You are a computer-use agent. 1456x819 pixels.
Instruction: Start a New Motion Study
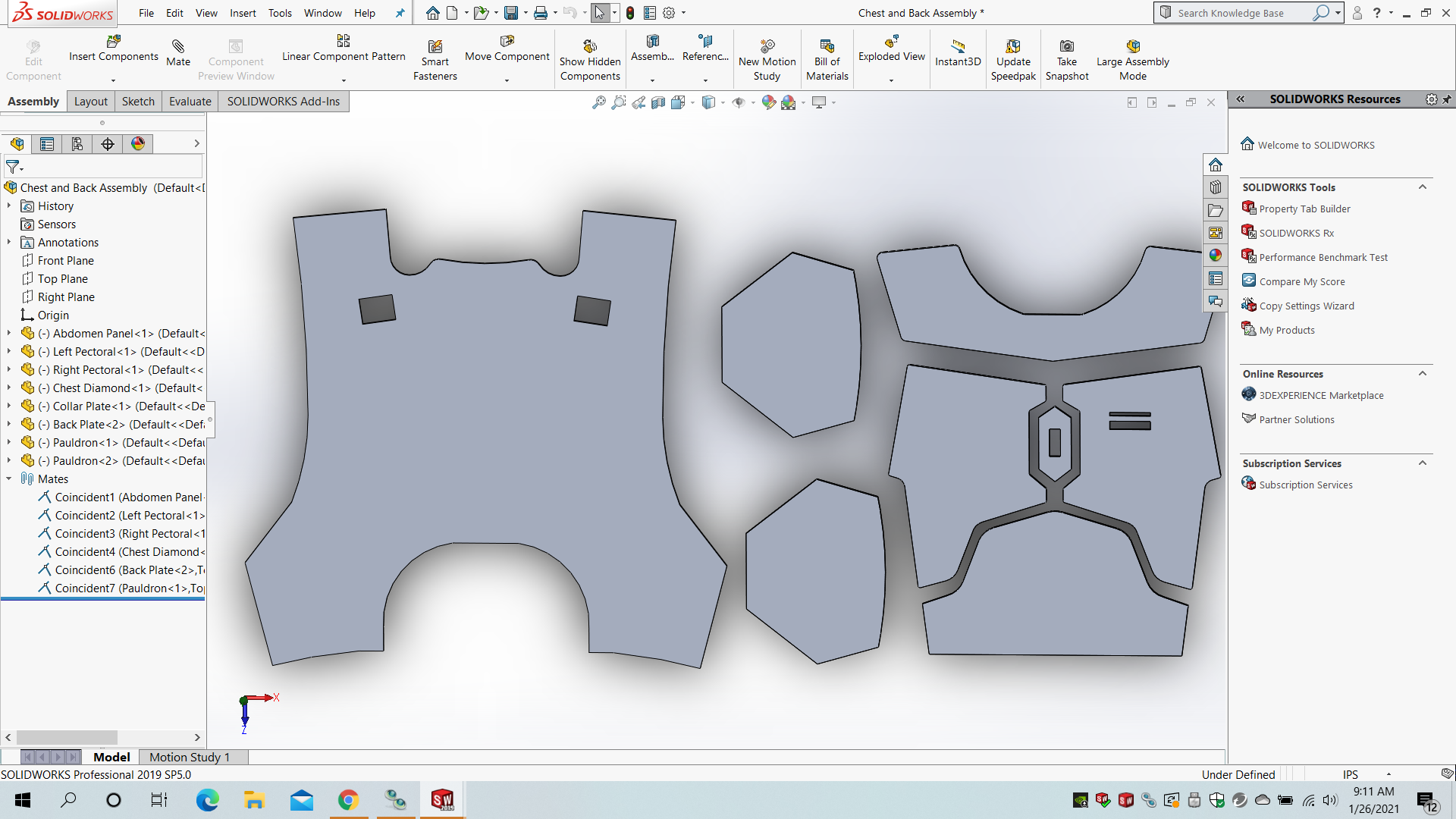767,61
